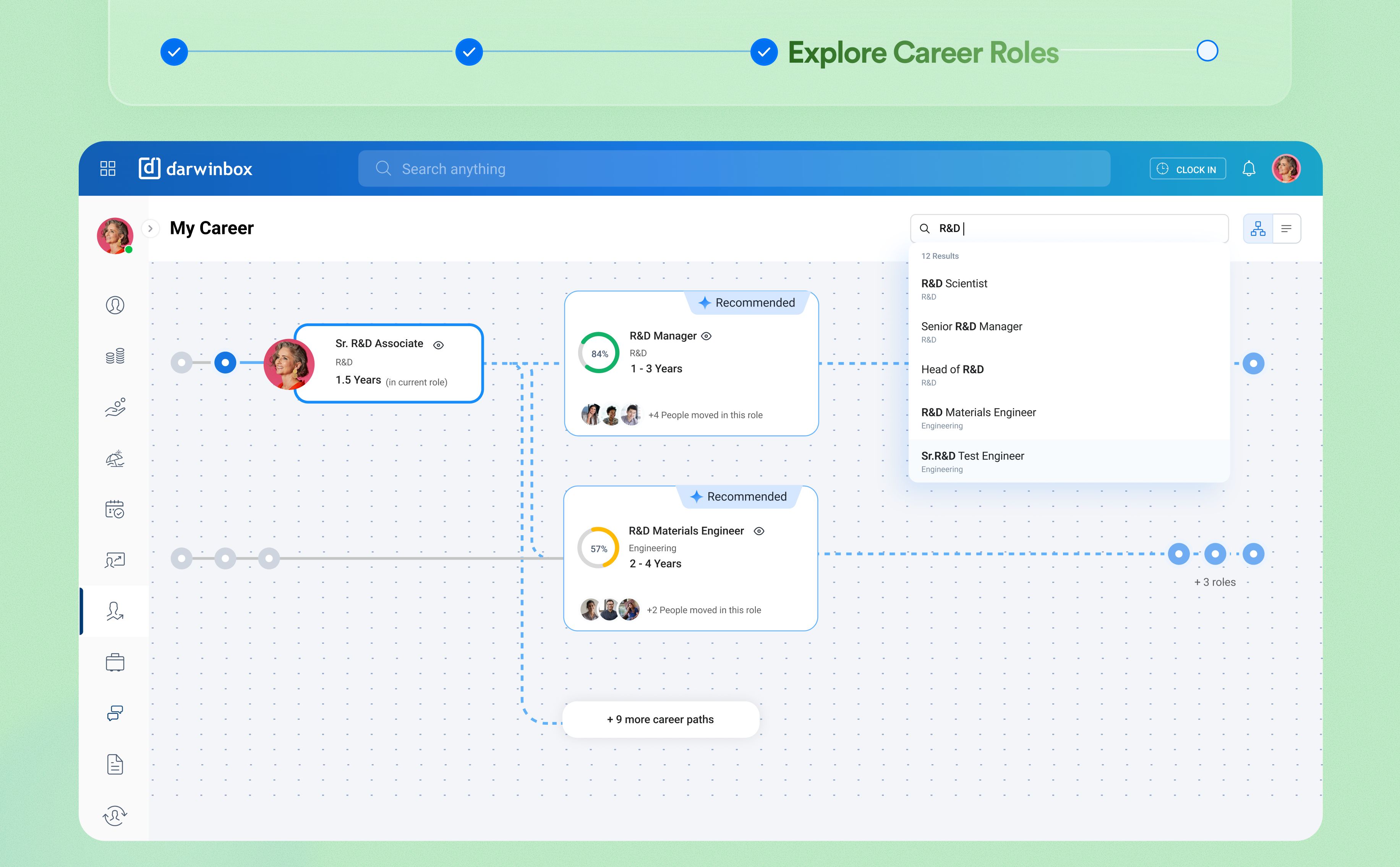Click the CLOCK IN button

(x=1188, y=169)
